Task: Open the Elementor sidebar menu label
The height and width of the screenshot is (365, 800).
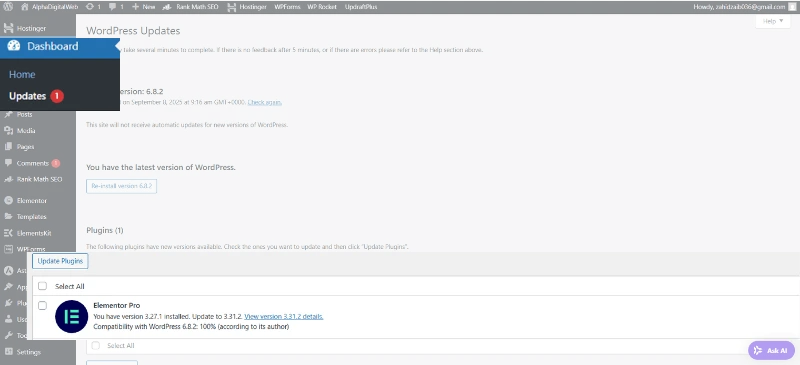Action: [32, 201]
